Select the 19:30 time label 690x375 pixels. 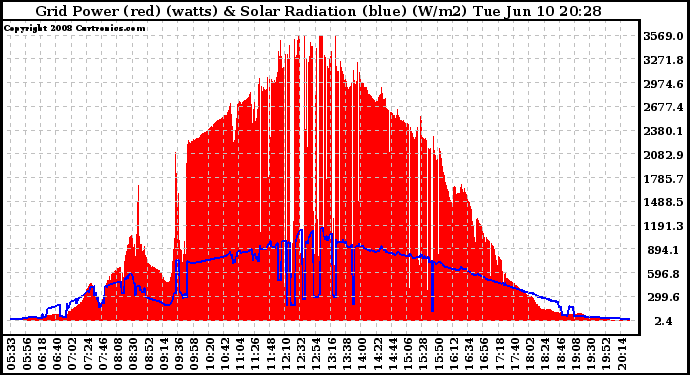[591, 354]
